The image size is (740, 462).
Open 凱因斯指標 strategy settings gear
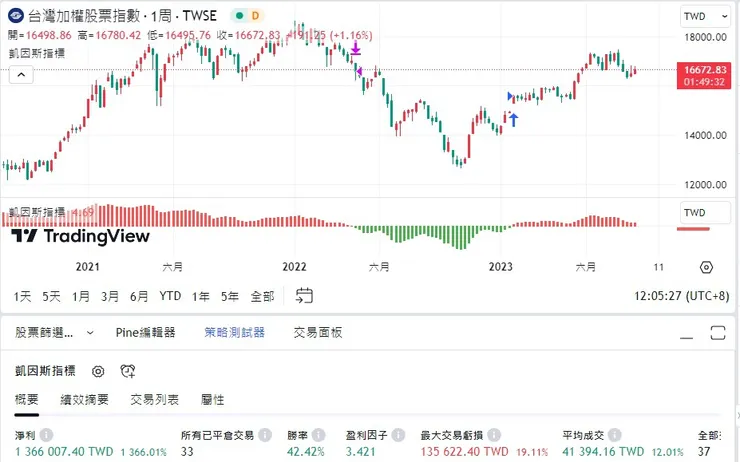[x=98, y=371]
